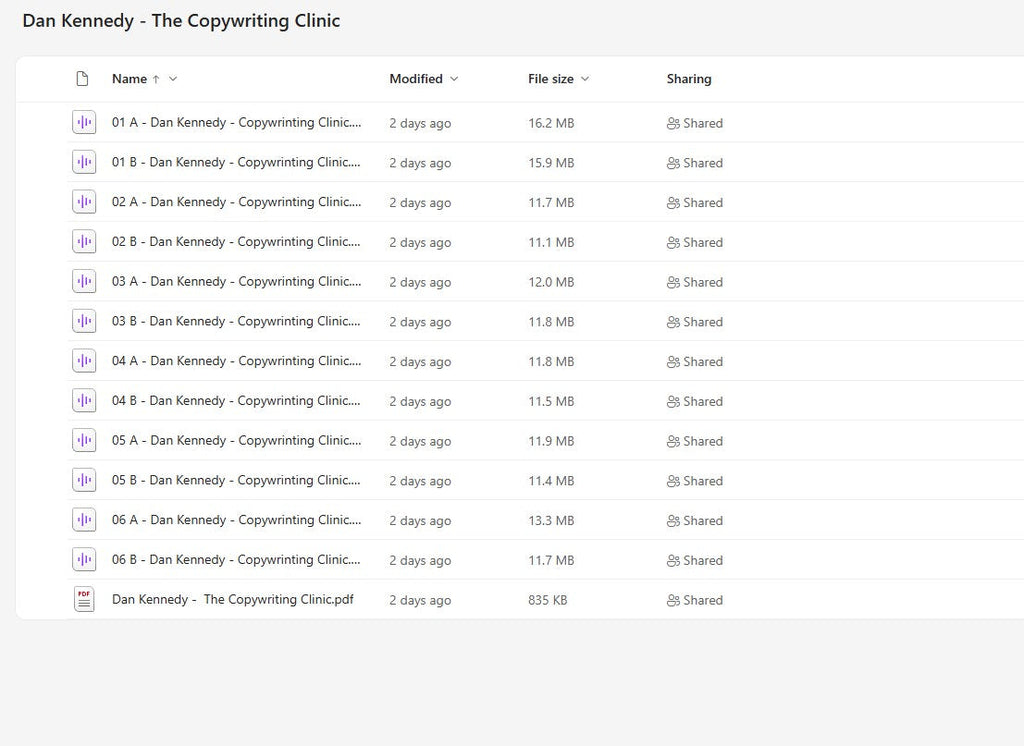Click audio icon of 06 B file
The image size is (1024, 746).
click(84, 559)
